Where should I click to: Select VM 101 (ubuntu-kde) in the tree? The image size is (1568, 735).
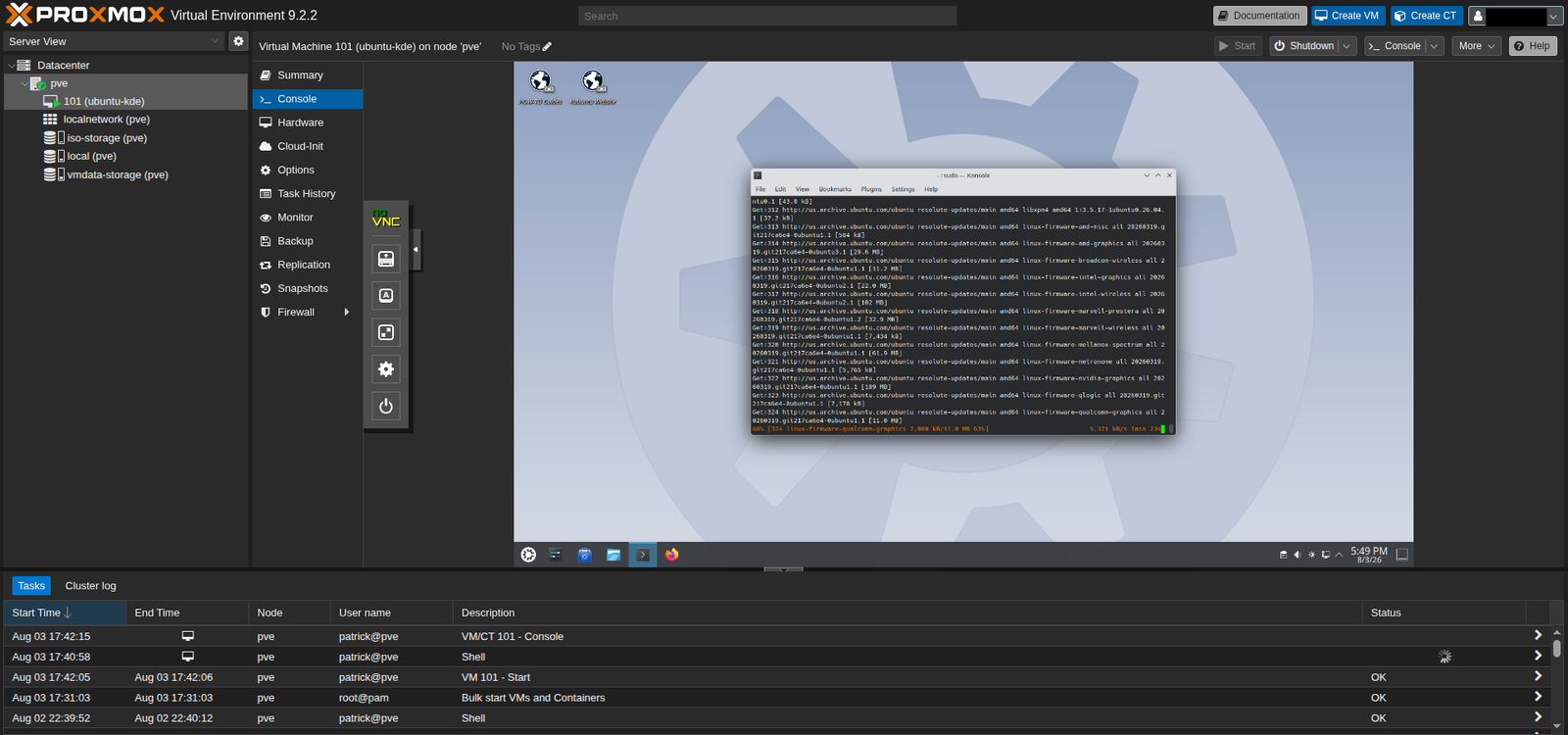coord(104,101)
